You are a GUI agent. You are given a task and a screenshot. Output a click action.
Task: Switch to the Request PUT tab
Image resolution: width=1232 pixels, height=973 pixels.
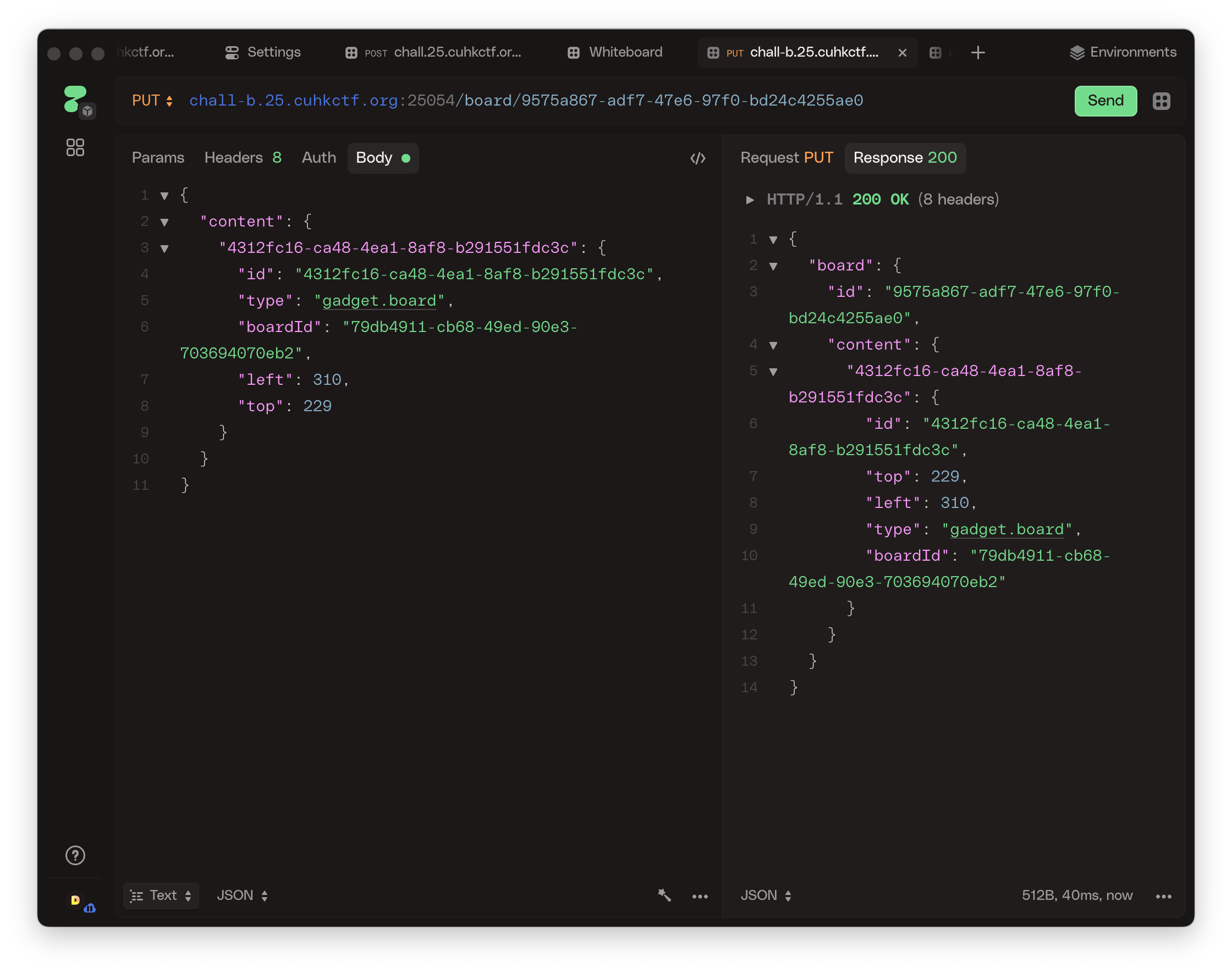(x=786, y=158)
